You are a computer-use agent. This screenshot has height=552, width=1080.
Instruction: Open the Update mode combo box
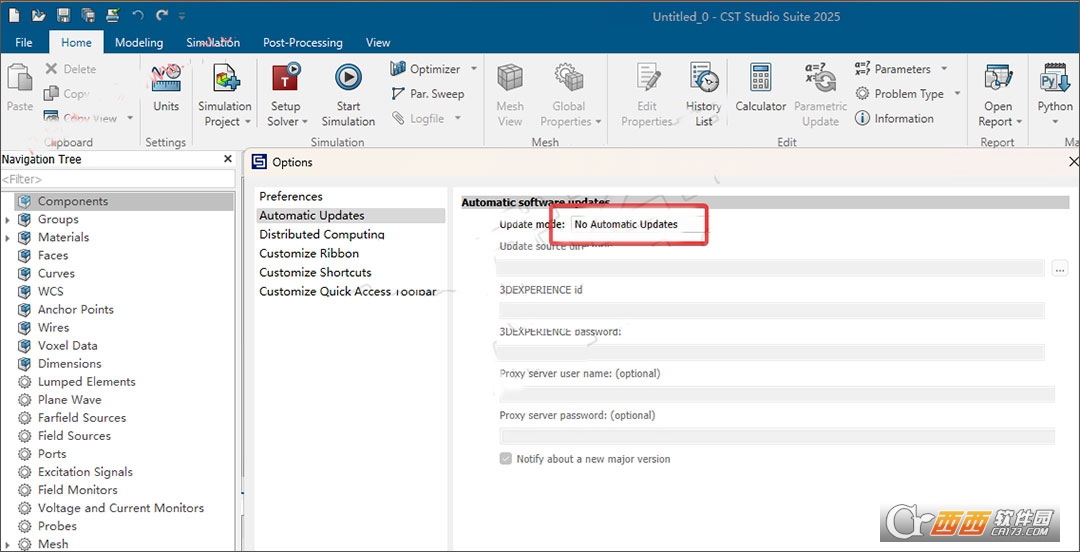click(x=638, y=224)
